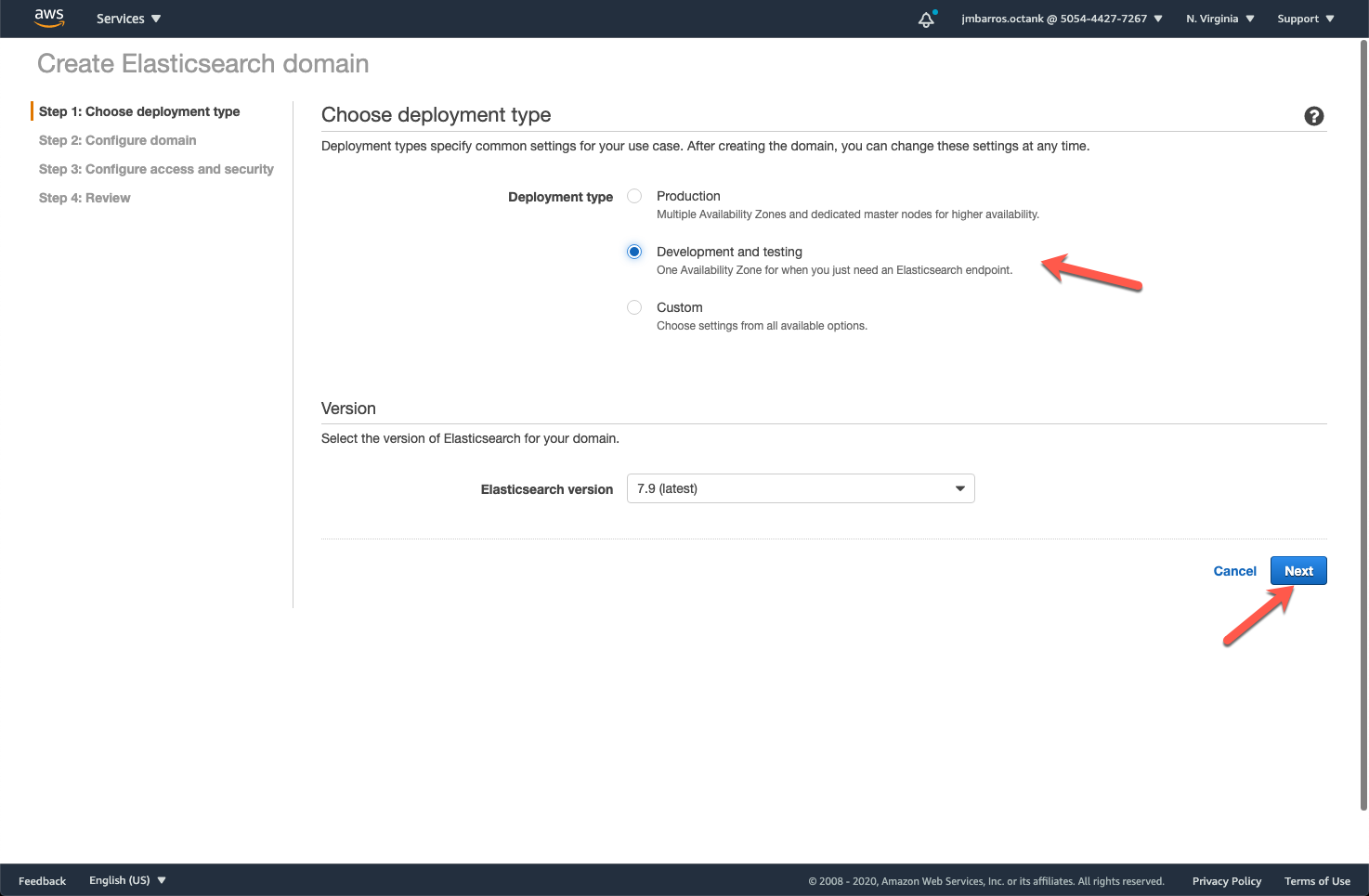Go to Step 4: Review
1369x896 pixels.
point(85,198)
